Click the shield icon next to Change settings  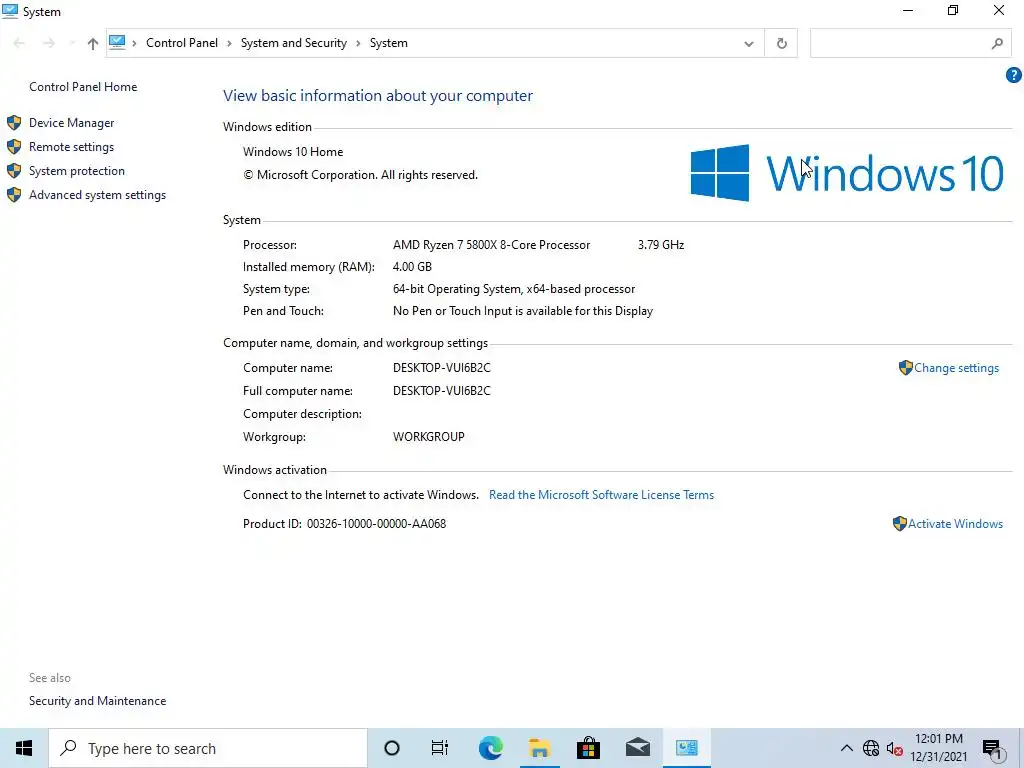[x=905, y=368]
